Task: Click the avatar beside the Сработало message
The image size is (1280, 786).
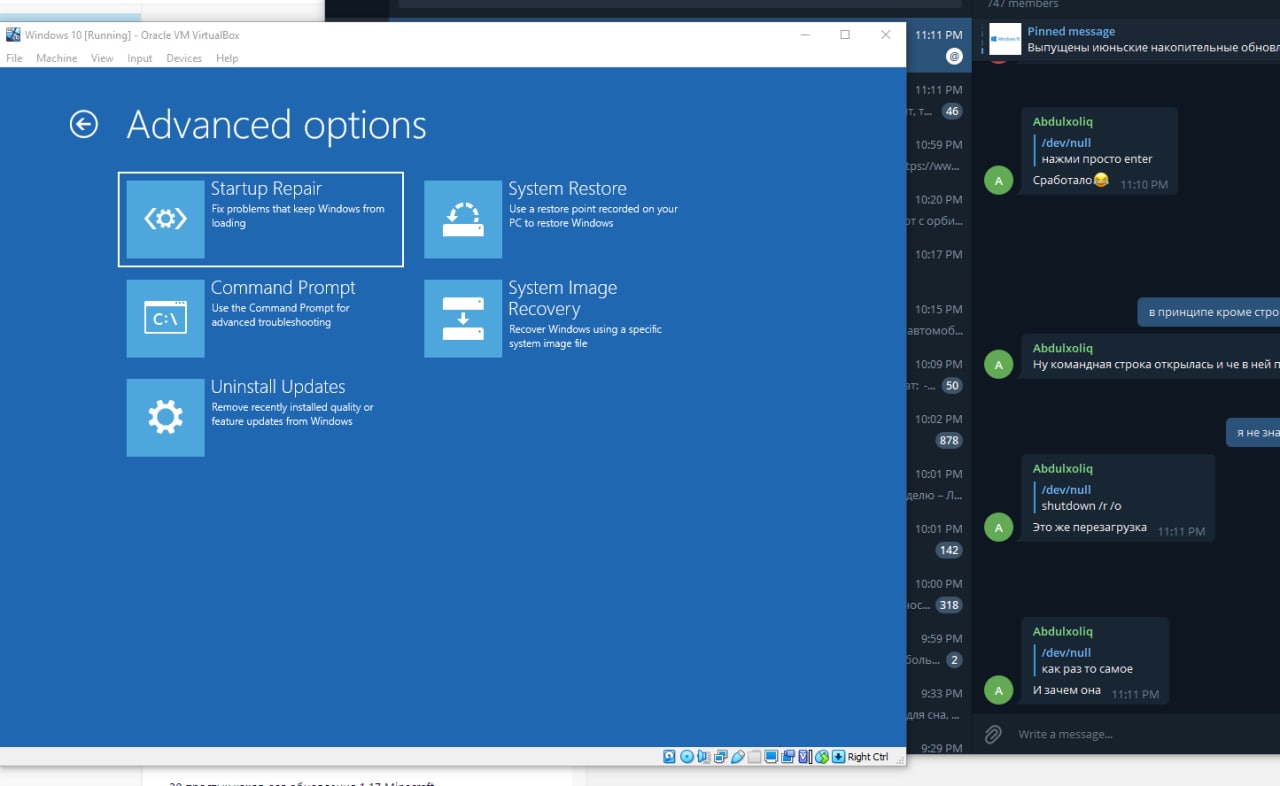Action: (998, 180)
